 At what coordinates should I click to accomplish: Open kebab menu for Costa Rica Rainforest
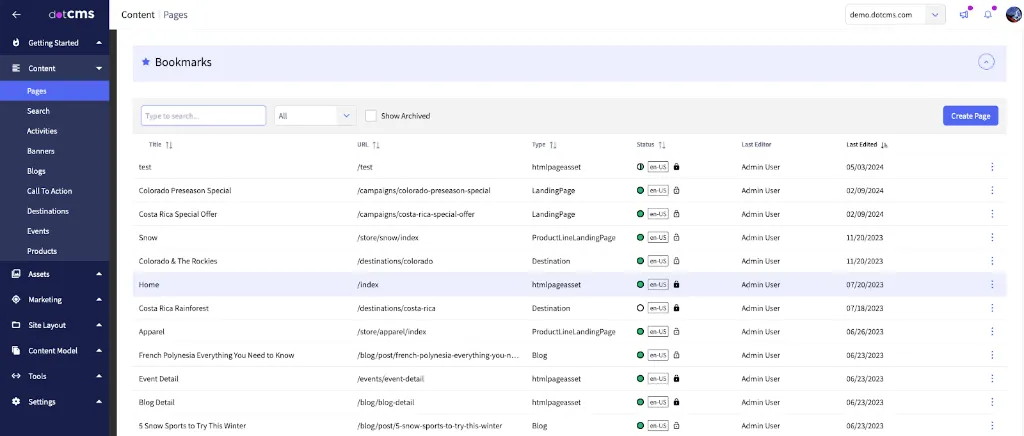992,308
